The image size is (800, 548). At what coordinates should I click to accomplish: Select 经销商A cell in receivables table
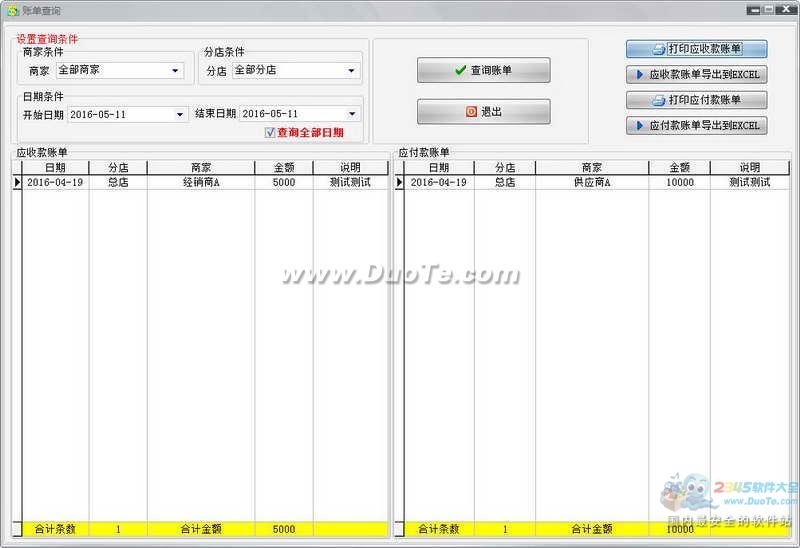coord(201,182)
